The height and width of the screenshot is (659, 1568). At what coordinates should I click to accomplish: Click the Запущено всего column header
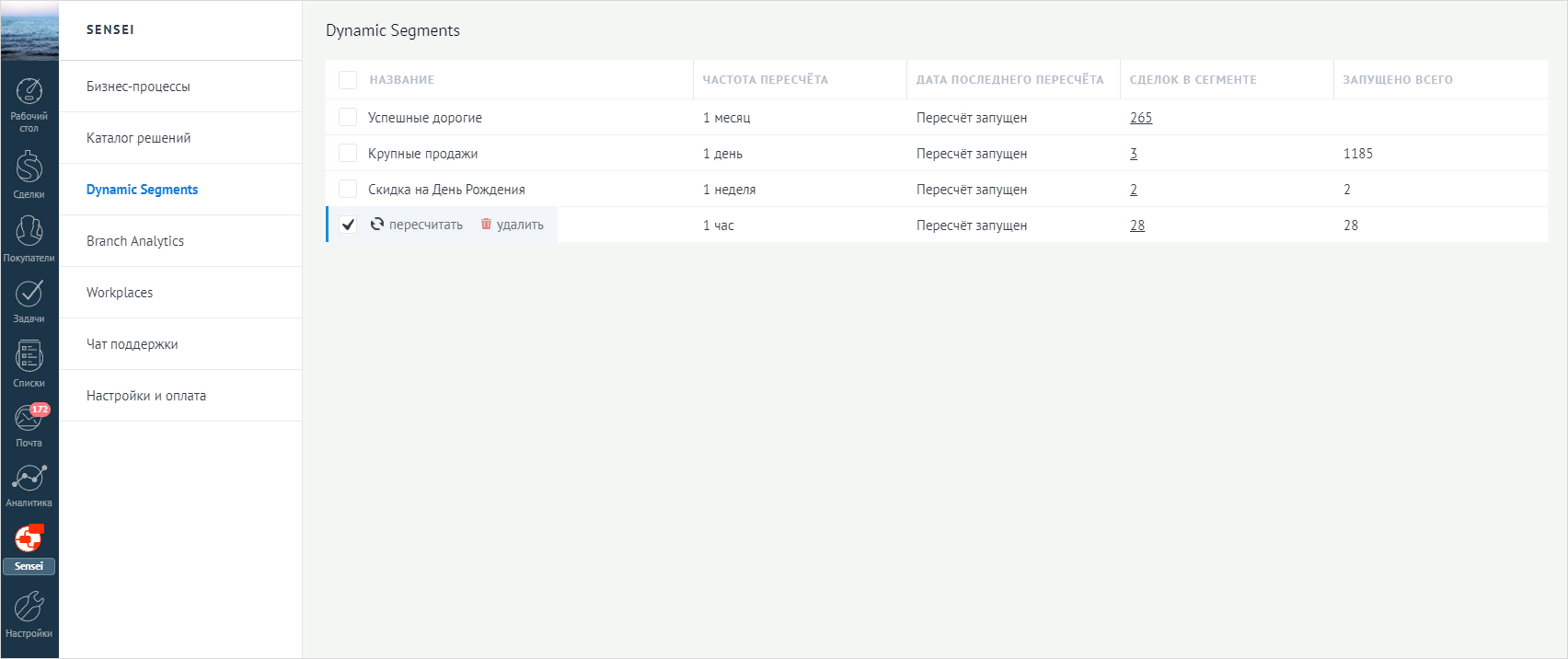point(1398,80)
